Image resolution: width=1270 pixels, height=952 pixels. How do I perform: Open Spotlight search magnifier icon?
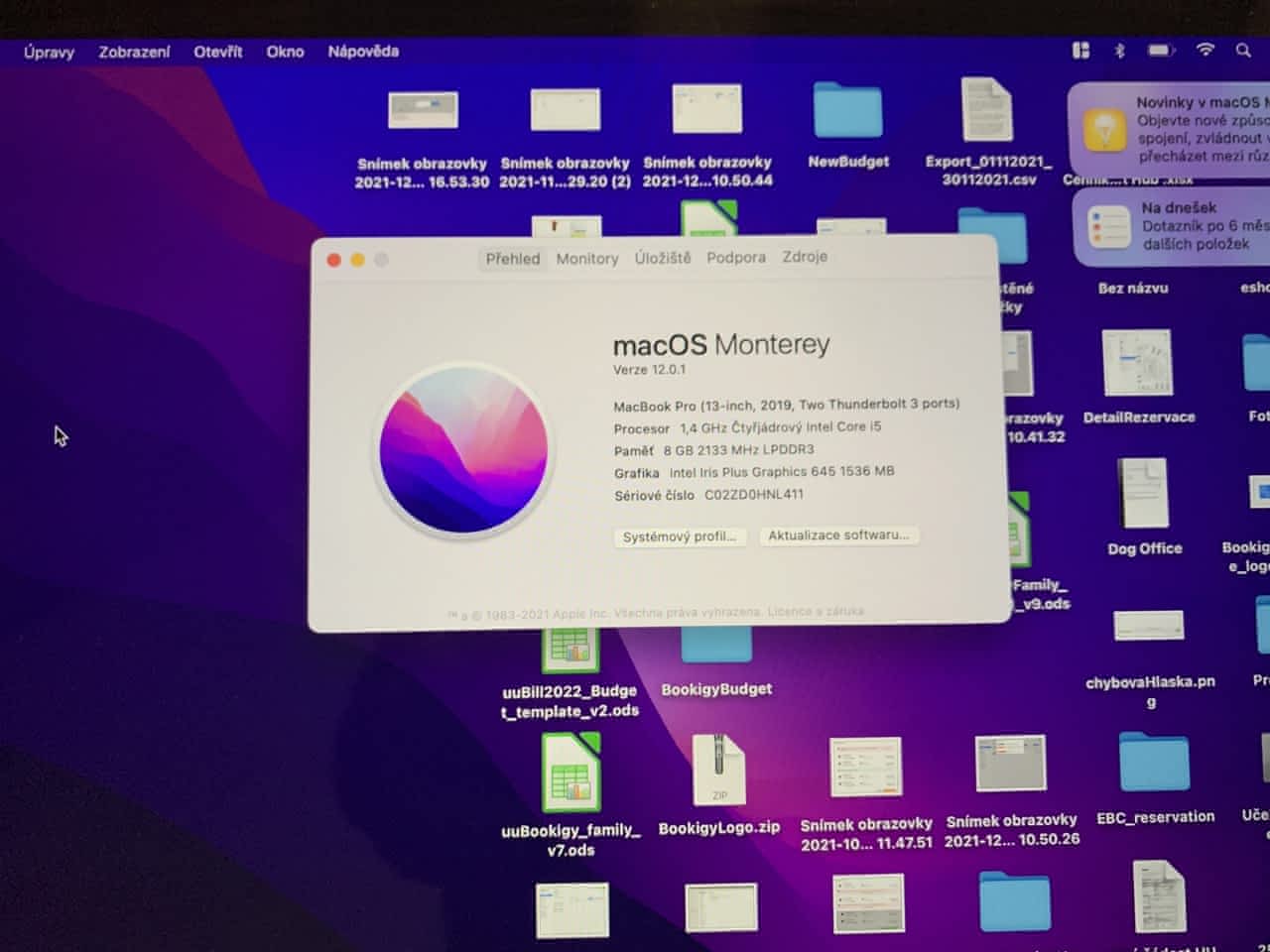pos(1244,50)
